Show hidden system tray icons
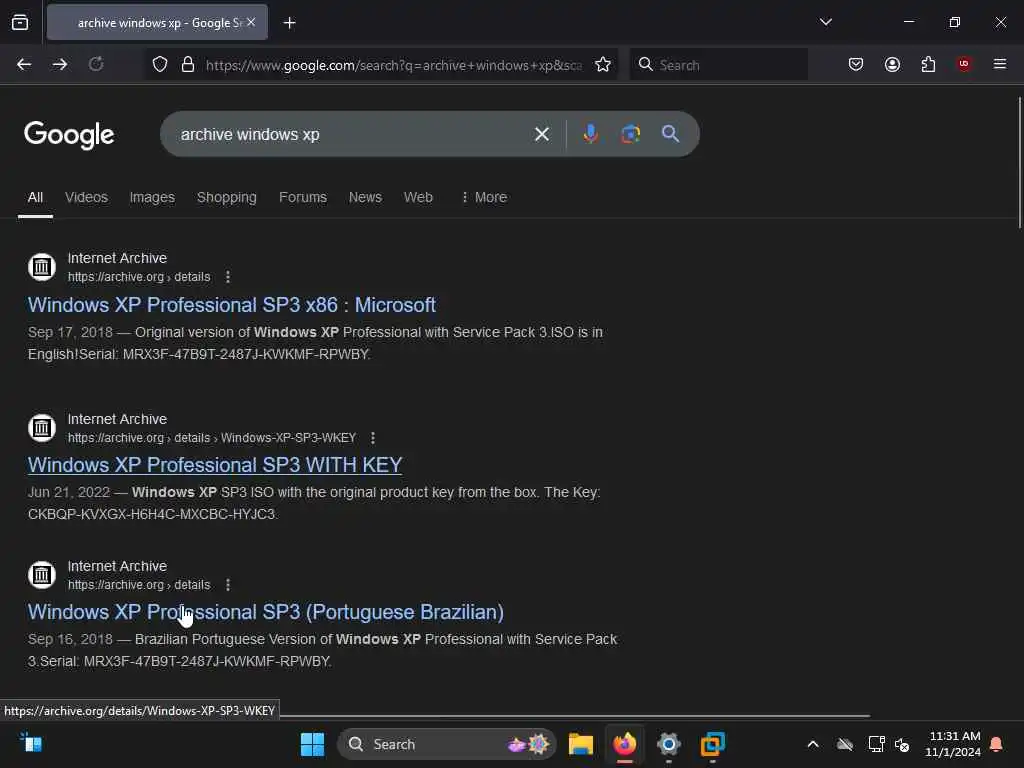The width and height of the screenshot is (1024, 768). click(x=813, y=744)
